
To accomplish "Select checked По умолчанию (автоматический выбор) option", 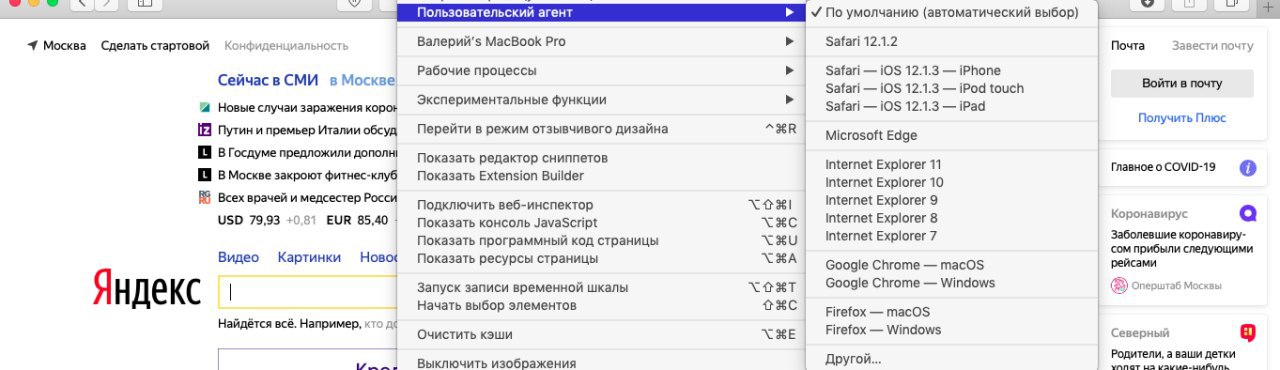I will [x=951, y=13].
